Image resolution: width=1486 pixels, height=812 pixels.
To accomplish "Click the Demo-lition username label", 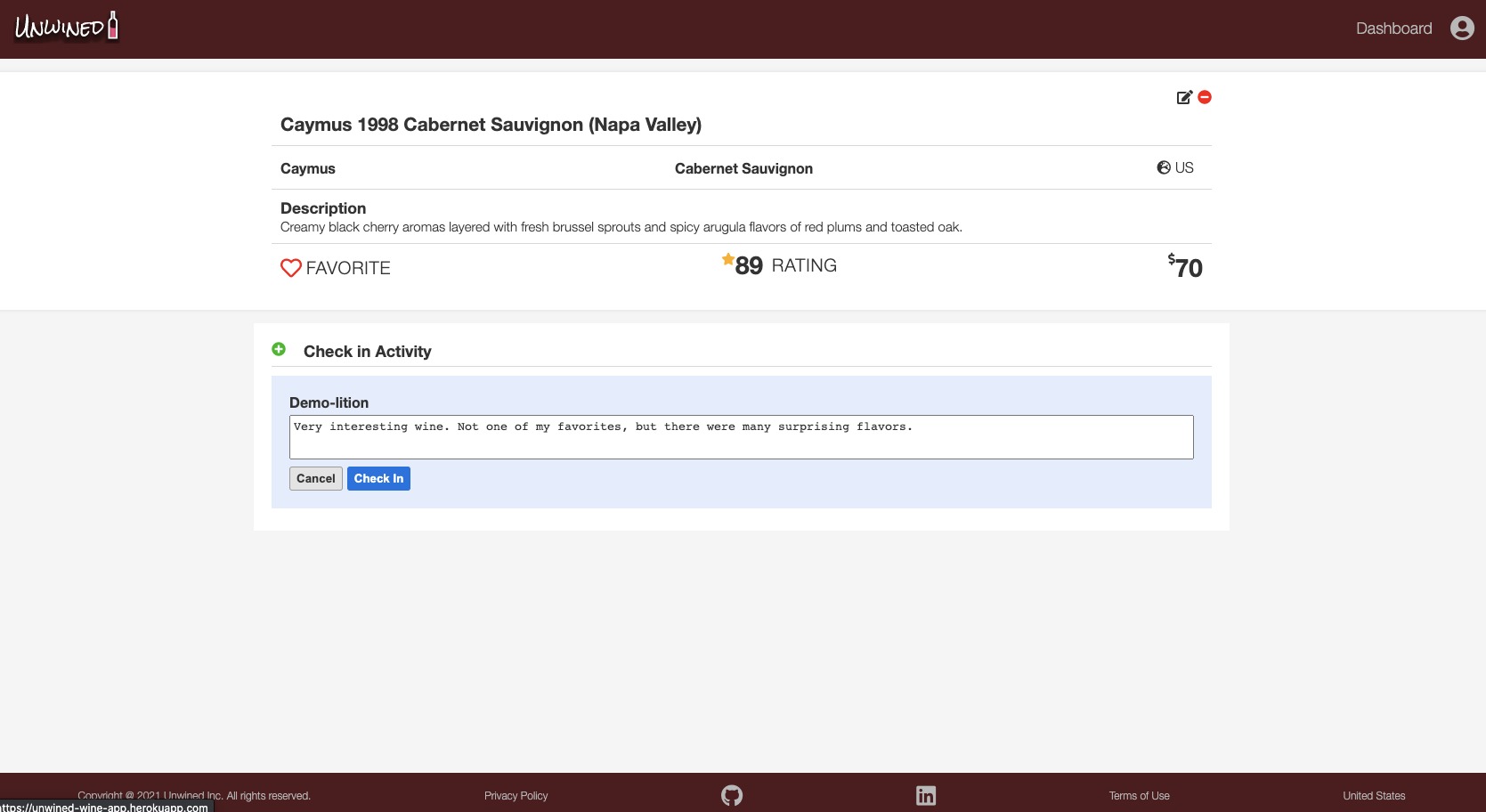I will pos(329,402).
